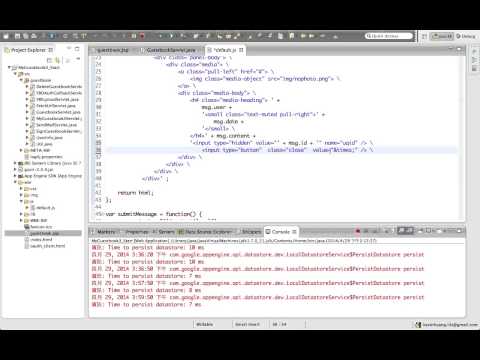Viewport: 480px width, 360px height.
Task: Click the Writable status bar entry
Action: point(204,324)
